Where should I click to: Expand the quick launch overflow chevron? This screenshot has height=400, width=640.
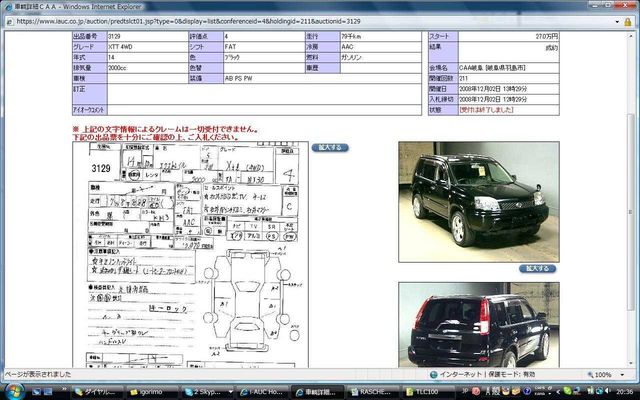pos(64,390)
